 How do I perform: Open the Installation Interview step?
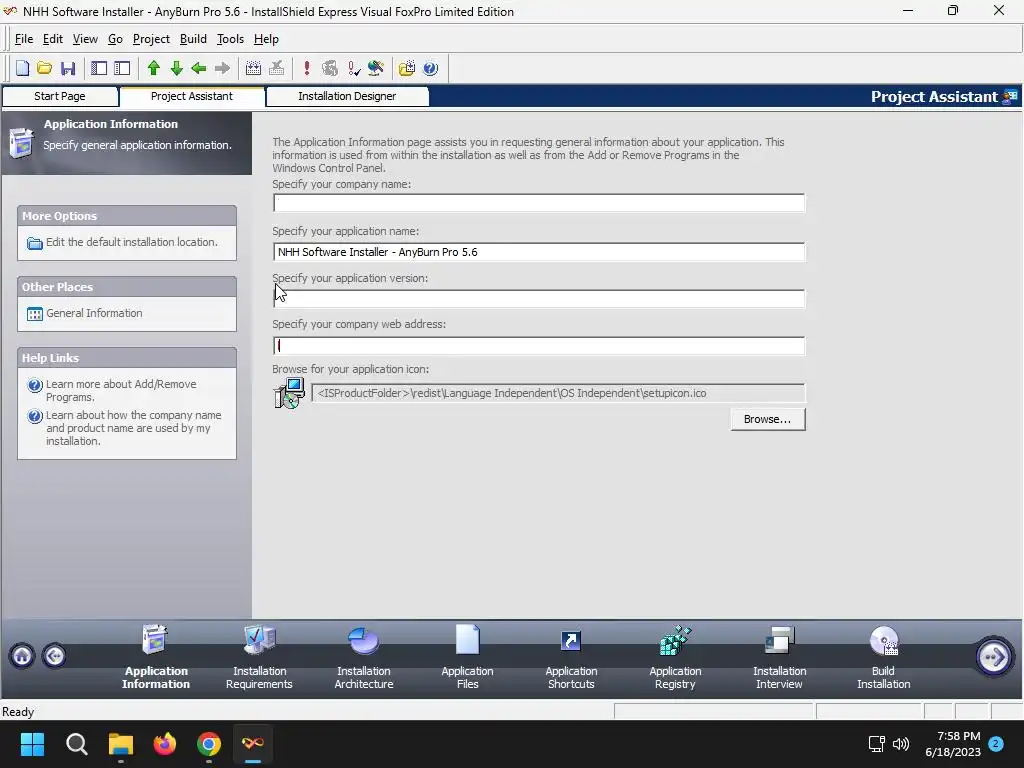(x=779, y=656)
